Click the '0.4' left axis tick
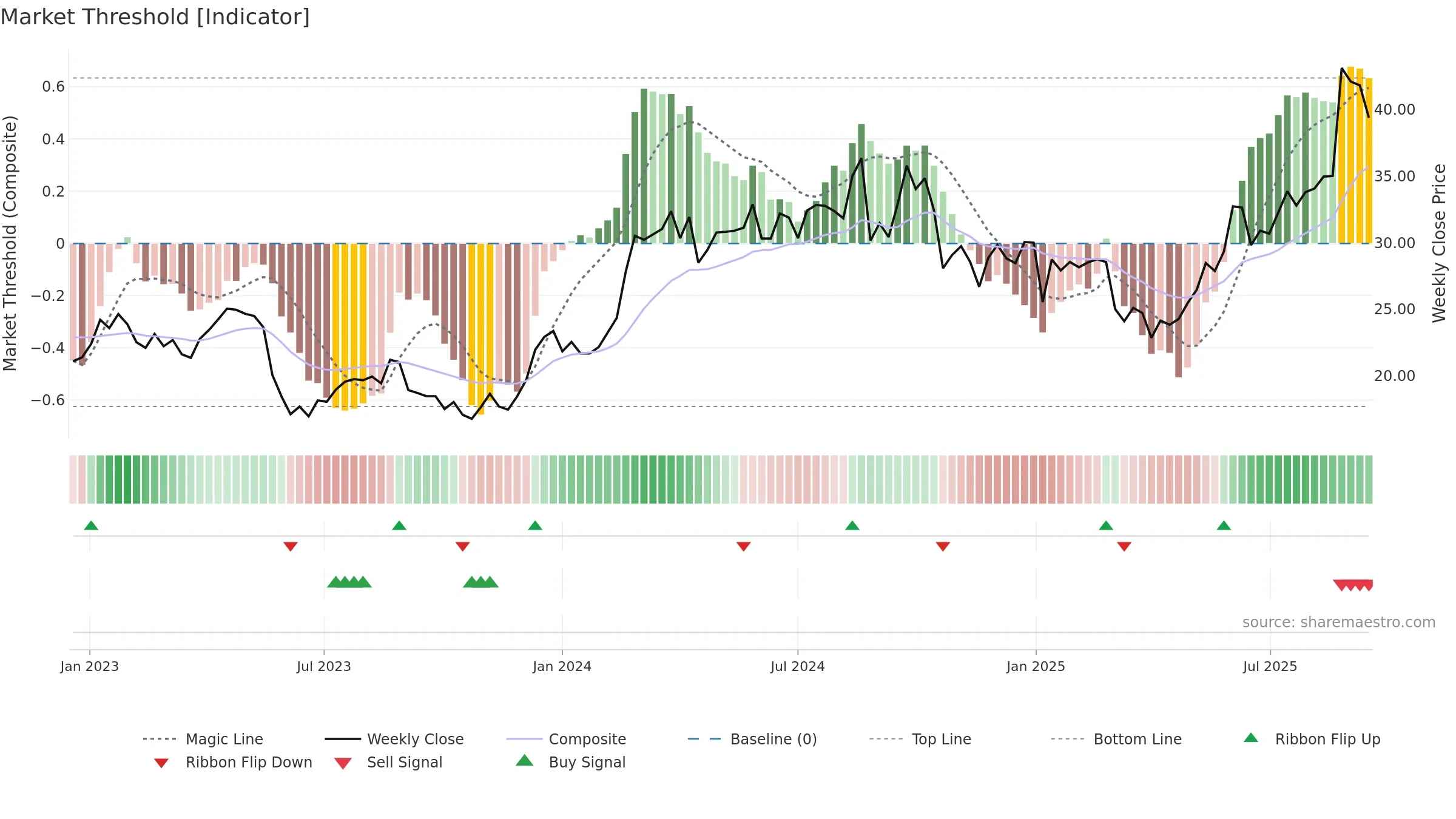The height and width of the screenshot is (819, 1456). 53,140
